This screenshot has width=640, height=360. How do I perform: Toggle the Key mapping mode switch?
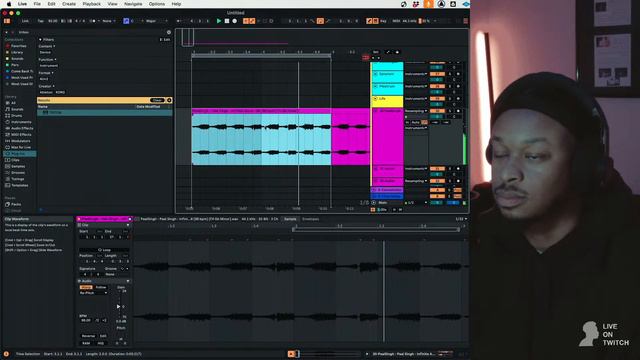point(383,21)
